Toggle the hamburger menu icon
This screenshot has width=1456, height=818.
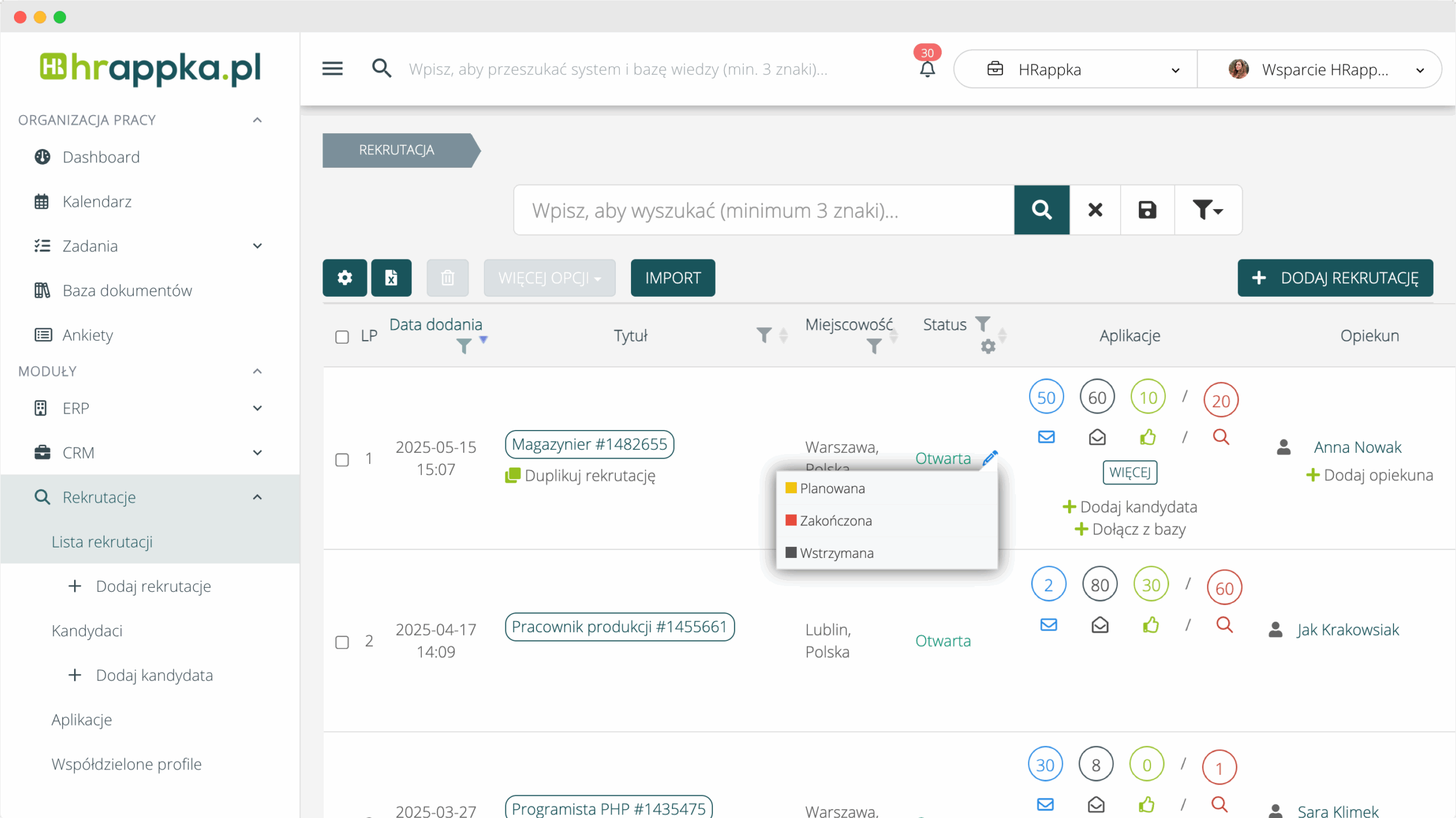coord(332,69)
